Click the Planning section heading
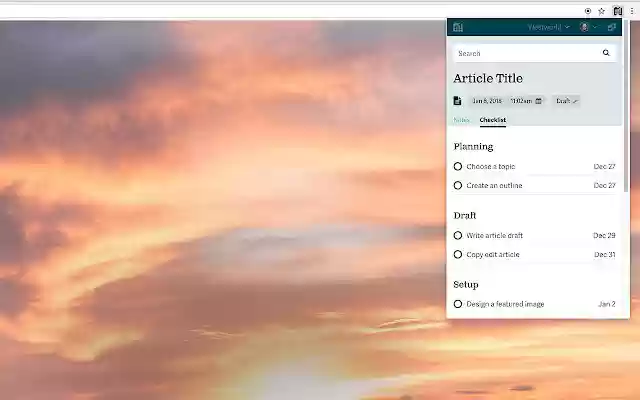Screen dimensions: 640x400 tap(473, 147)
